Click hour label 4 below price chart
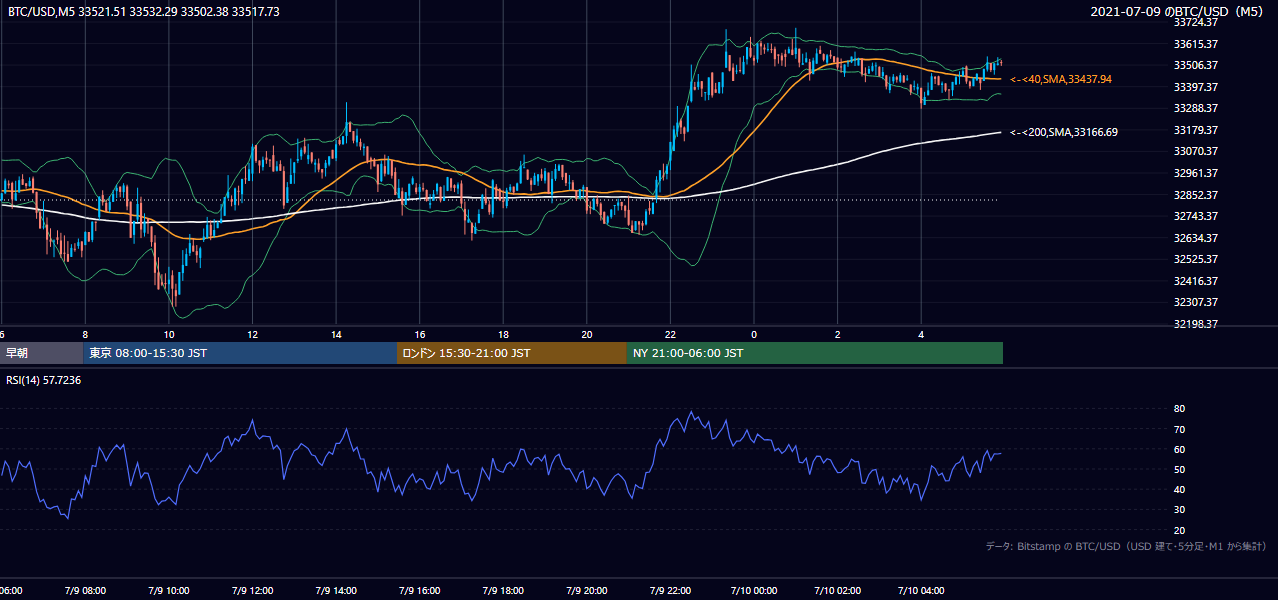 click(921, 334)
